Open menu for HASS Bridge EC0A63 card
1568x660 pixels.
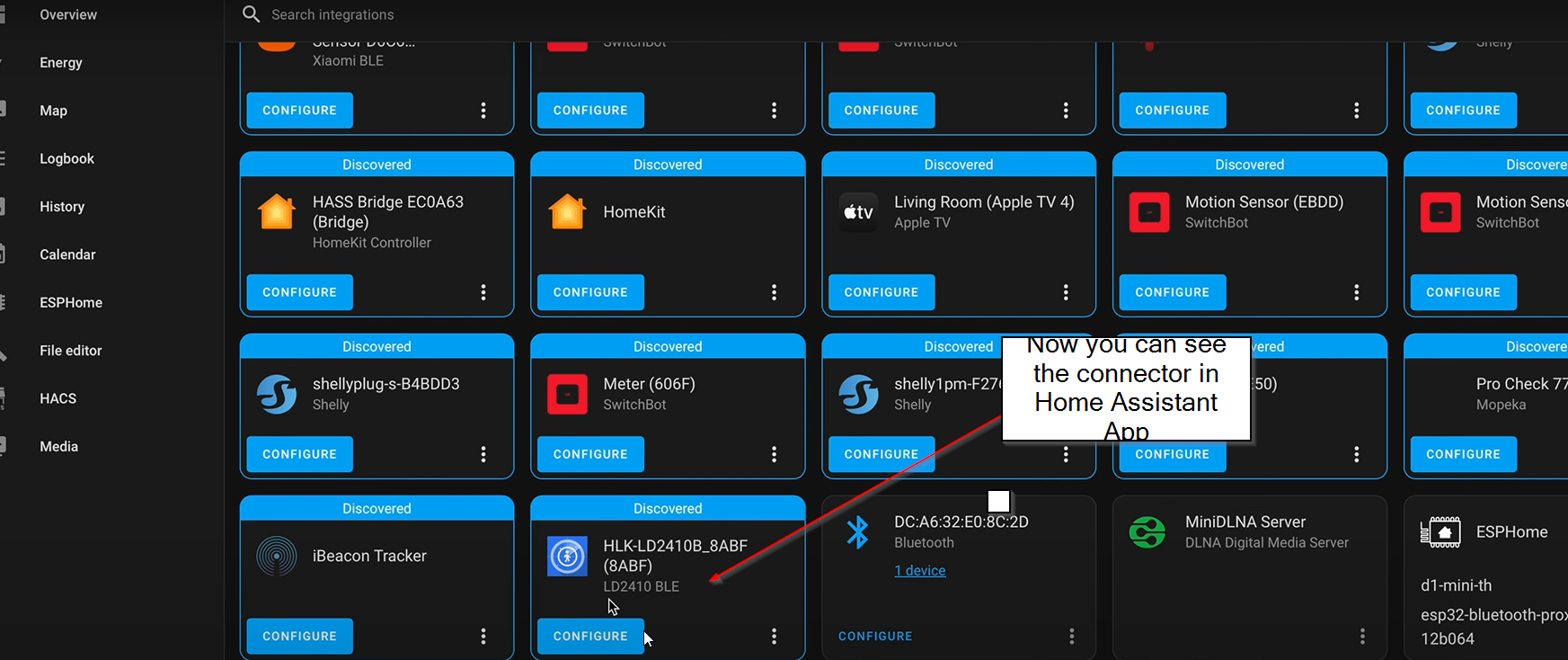483,292
